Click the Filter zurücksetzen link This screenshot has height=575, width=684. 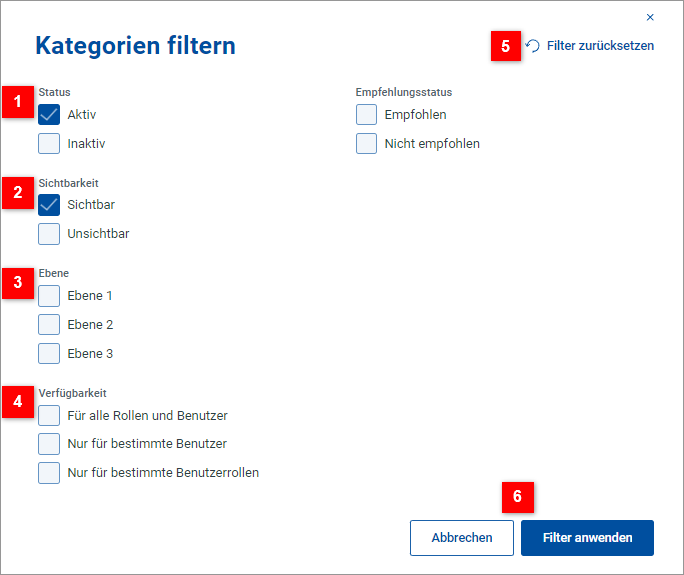pos(600,46)
